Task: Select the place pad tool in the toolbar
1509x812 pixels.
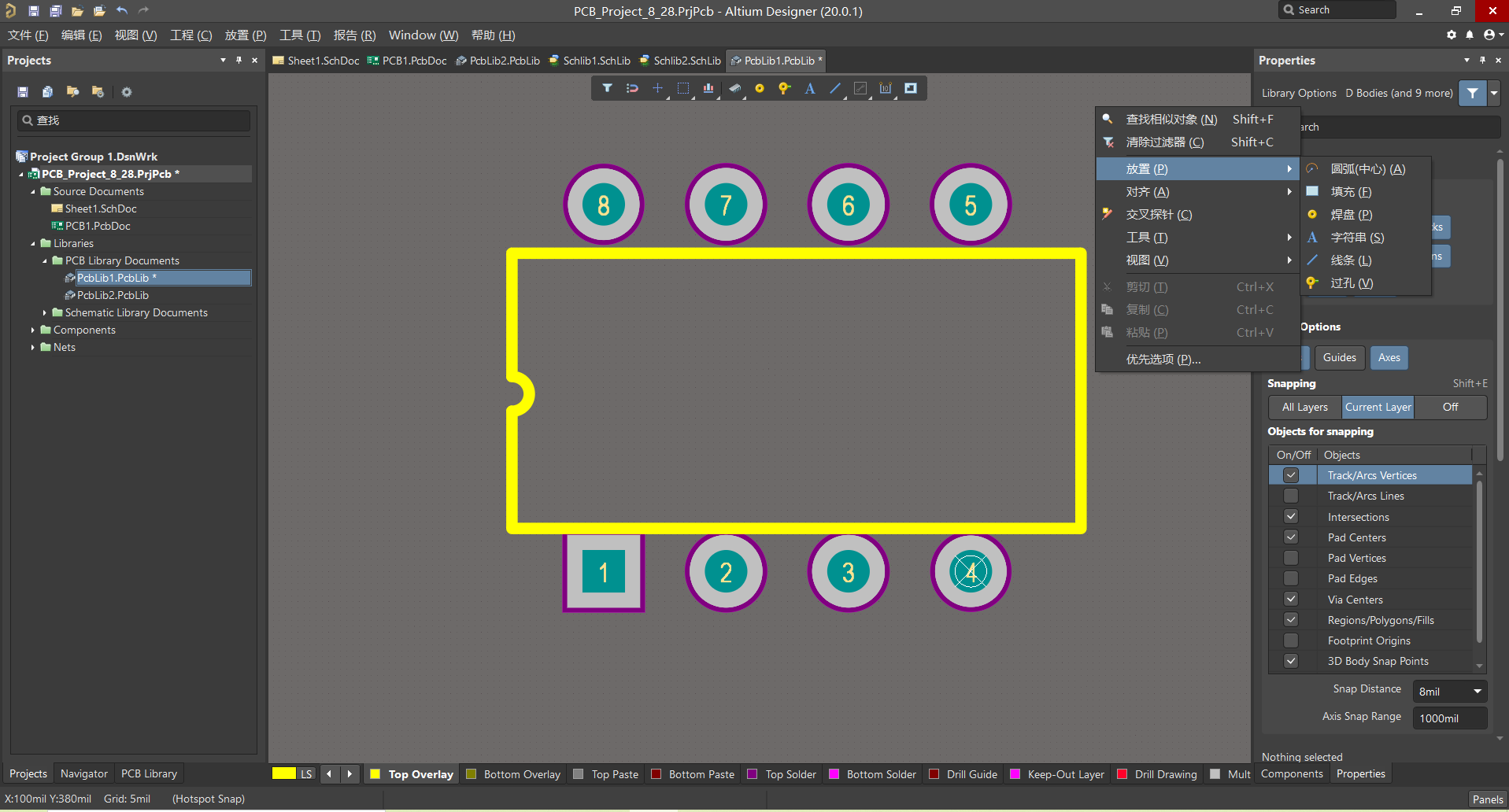Action: click(x=760, y=88)
